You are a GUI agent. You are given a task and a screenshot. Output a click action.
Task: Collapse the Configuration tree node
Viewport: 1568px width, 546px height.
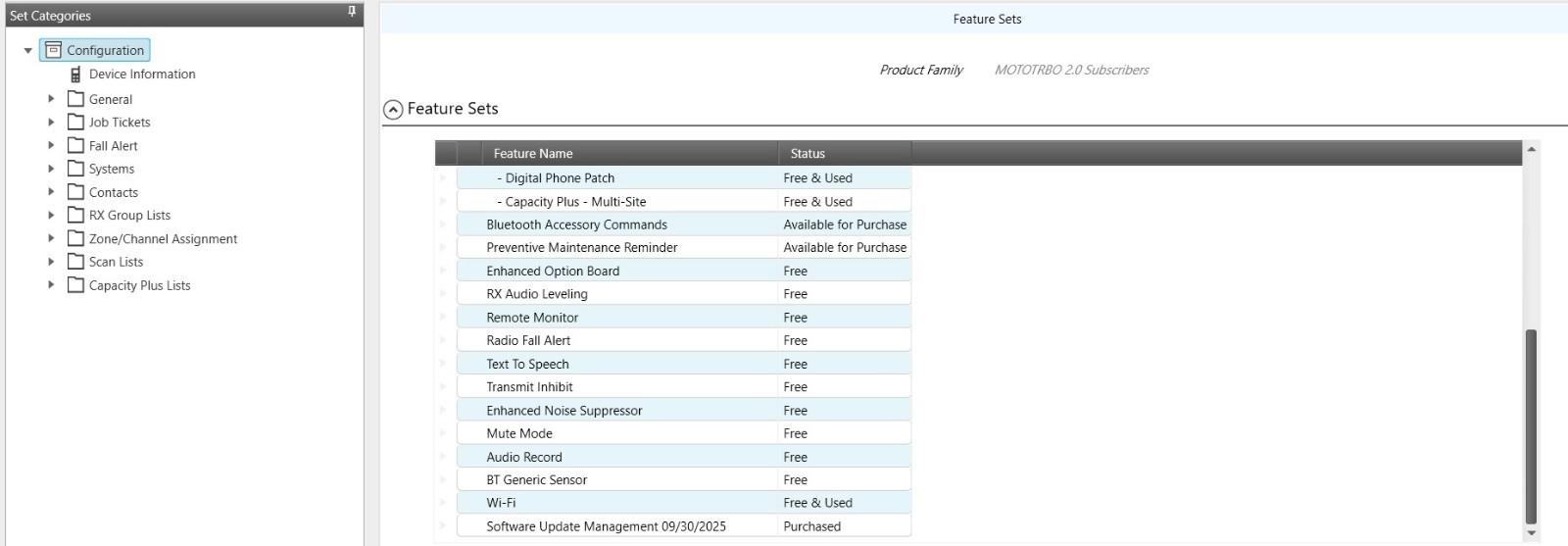click(x=28, y=51)
